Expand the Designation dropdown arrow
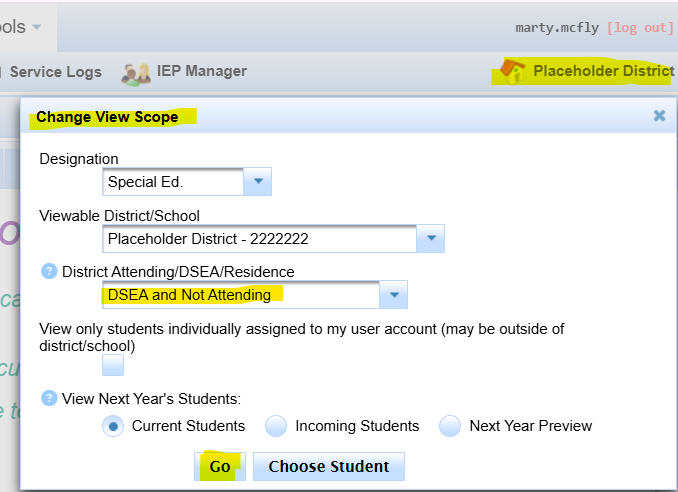678x492 pixels. point(258,182)
